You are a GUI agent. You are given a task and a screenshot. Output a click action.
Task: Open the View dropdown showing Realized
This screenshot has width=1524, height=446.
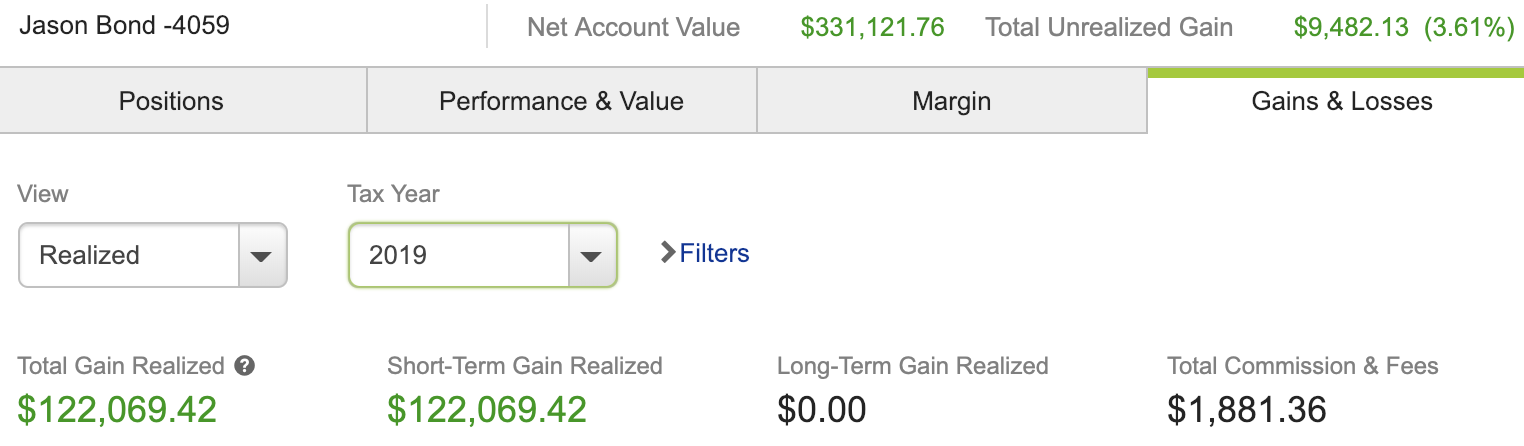click(153, 255)
